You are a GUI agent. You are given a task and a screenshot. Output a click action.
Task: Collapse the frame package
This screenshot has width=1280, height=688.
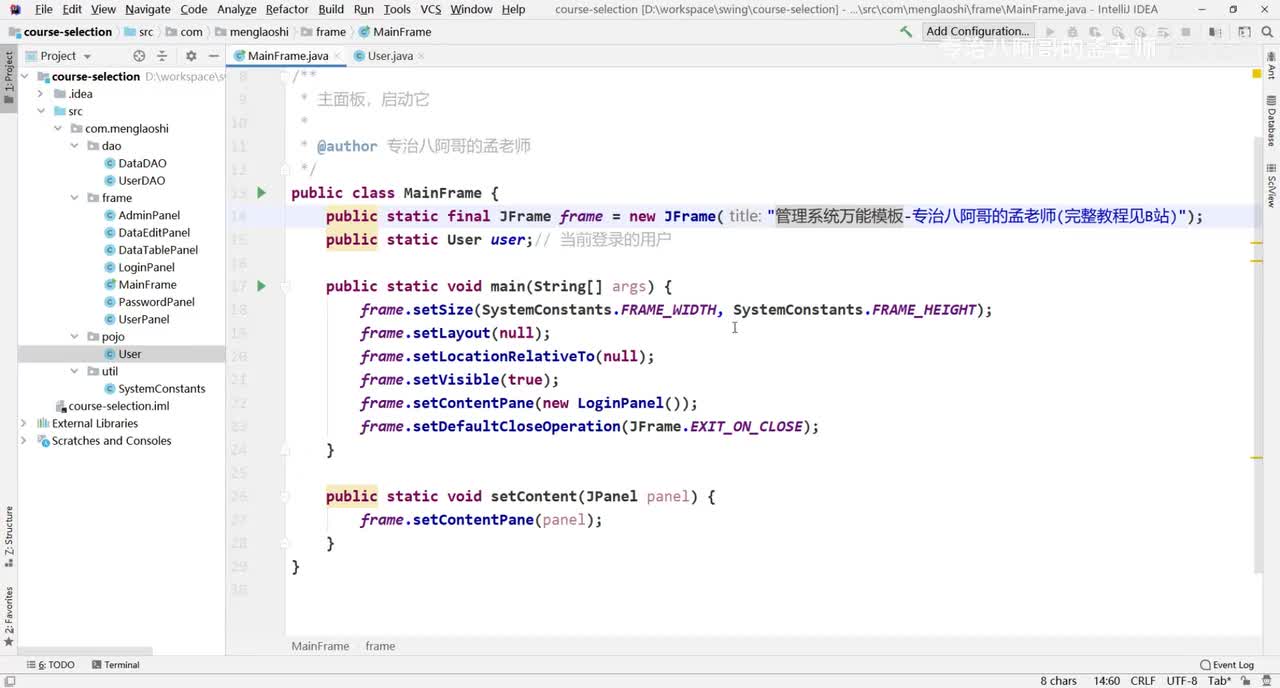(75, 198)
